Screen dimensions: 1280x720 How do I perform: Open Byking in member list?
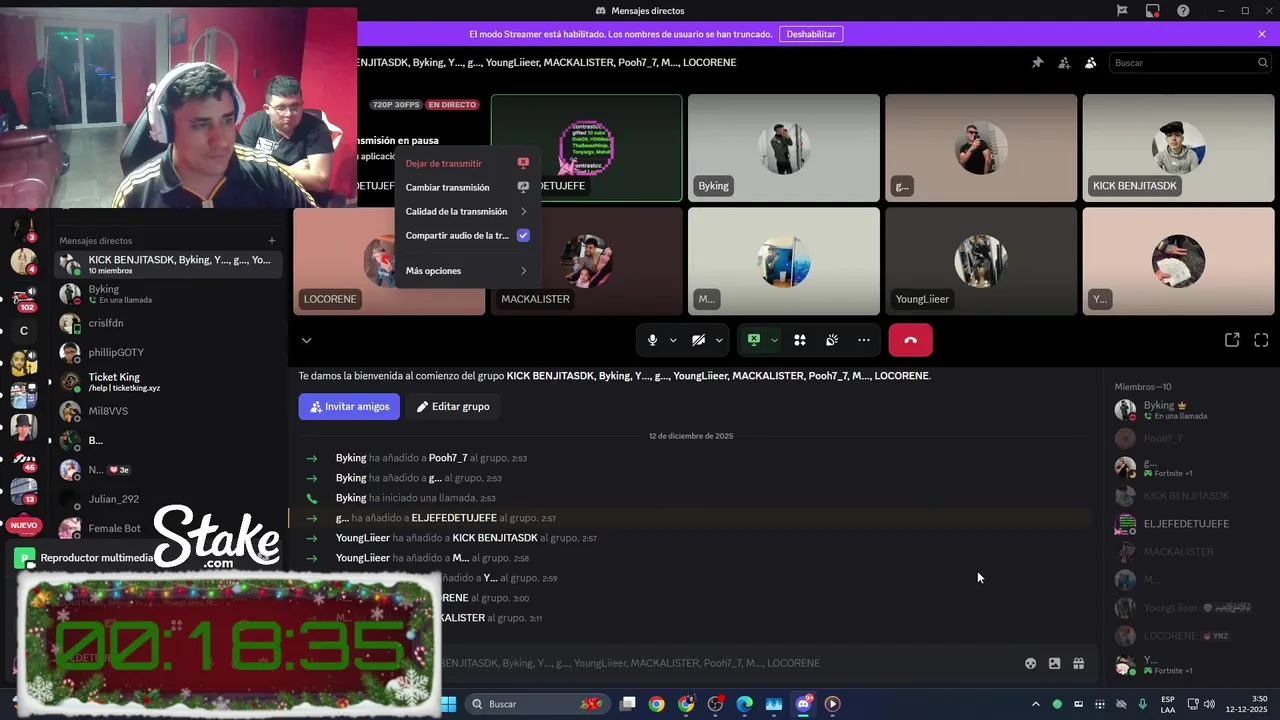point(1190,410)
